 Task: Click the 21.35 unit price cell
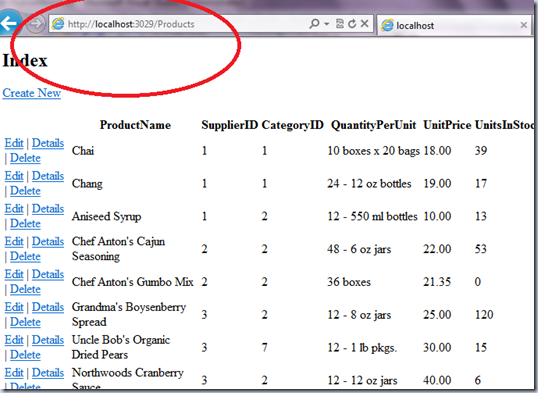pos(437,282)
